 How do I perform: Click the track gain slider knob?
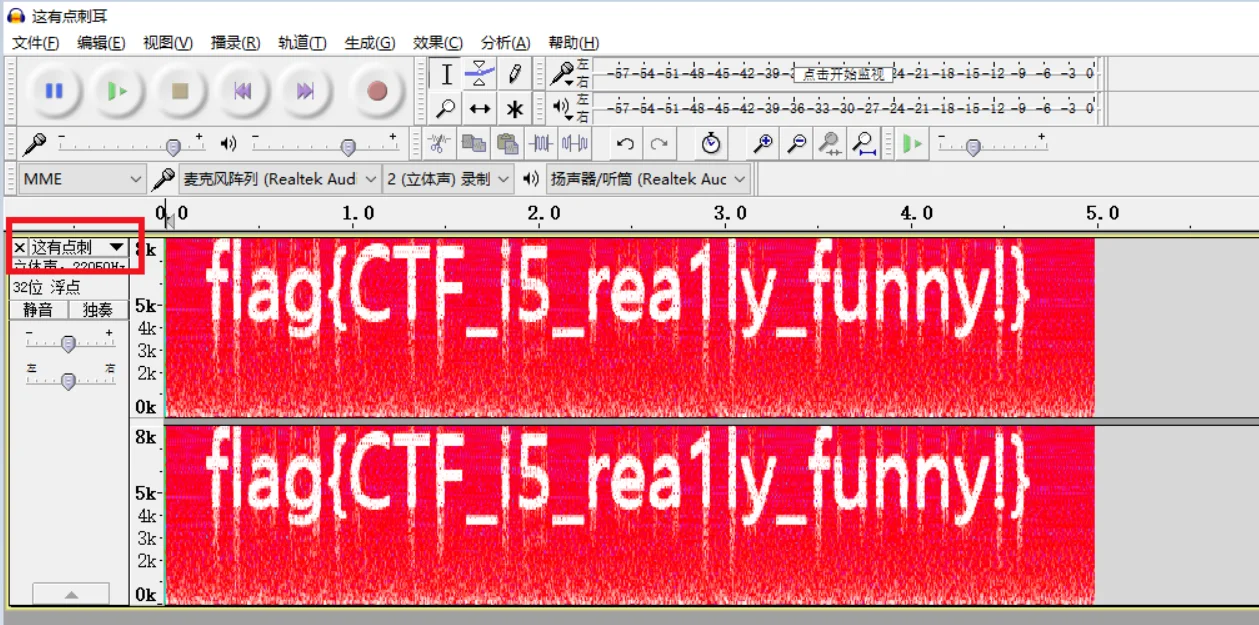(68, 344)
